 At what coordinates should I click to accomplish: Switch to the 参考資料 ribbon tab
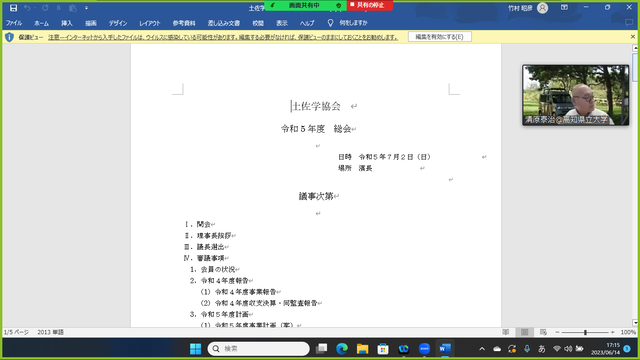click(184, 23)
